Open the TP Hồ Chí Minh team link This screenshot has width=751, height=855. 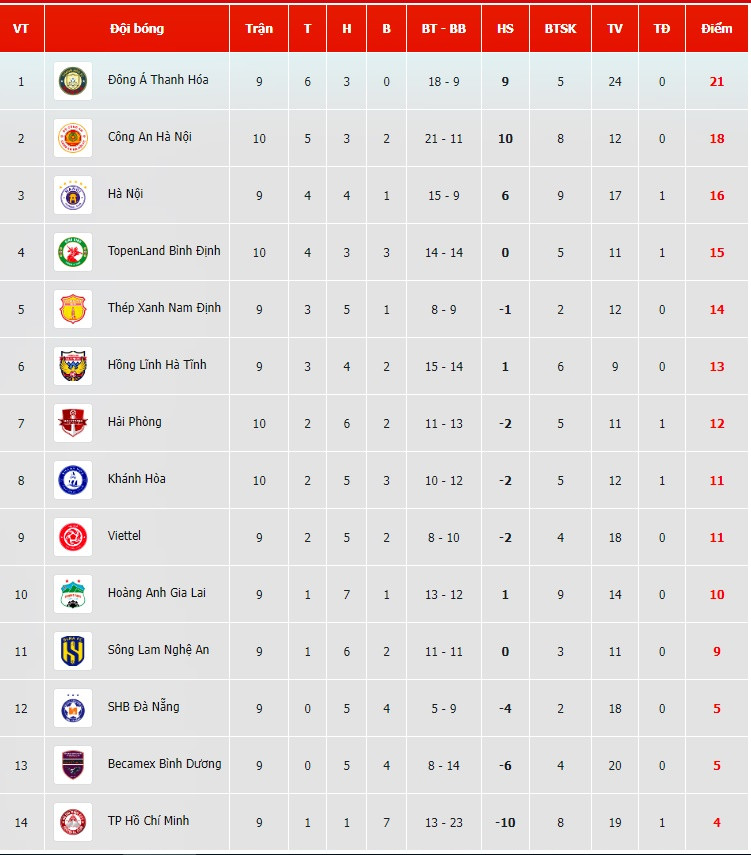click(x=148, y=821)
